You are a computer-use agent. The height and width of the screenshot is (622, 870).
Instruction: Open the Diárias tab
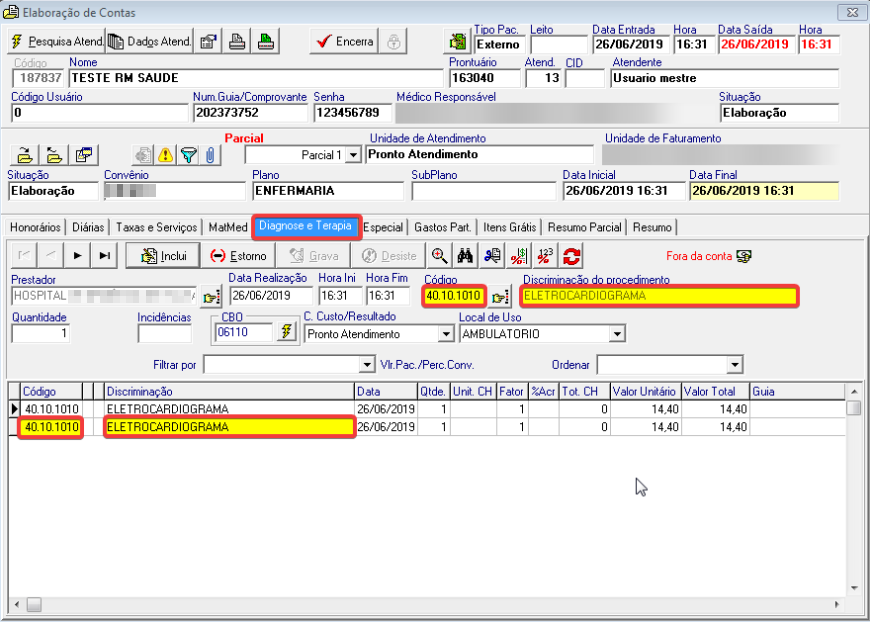tap(88, 227)
